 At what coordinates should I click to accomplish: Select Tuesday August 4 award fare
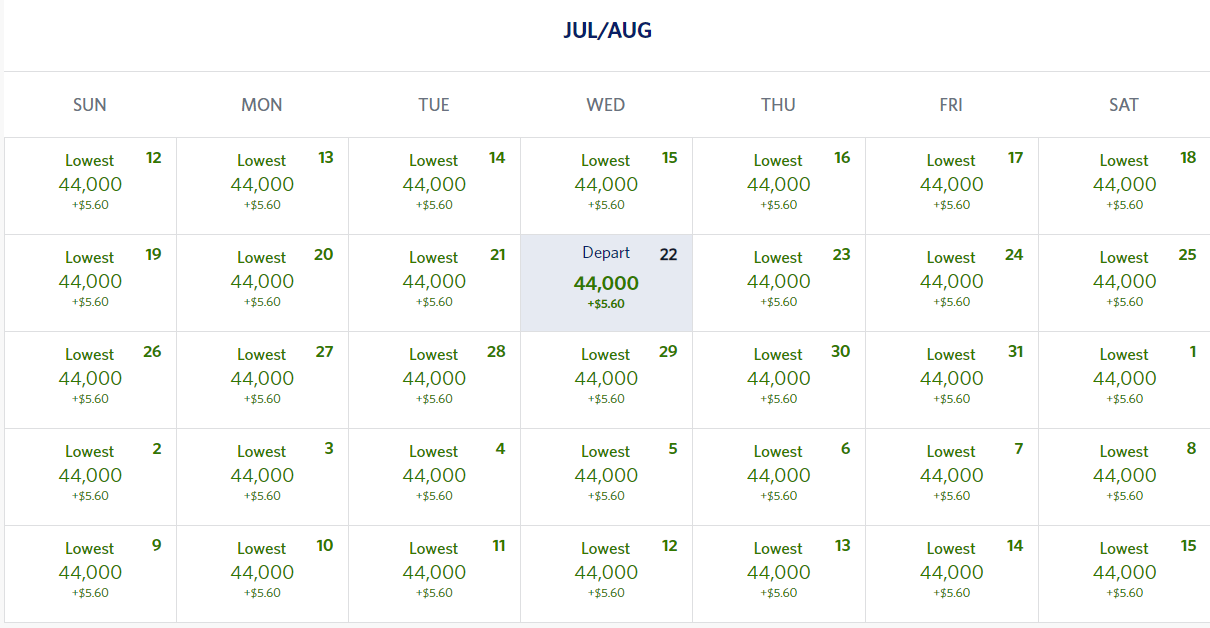[433, 476]
